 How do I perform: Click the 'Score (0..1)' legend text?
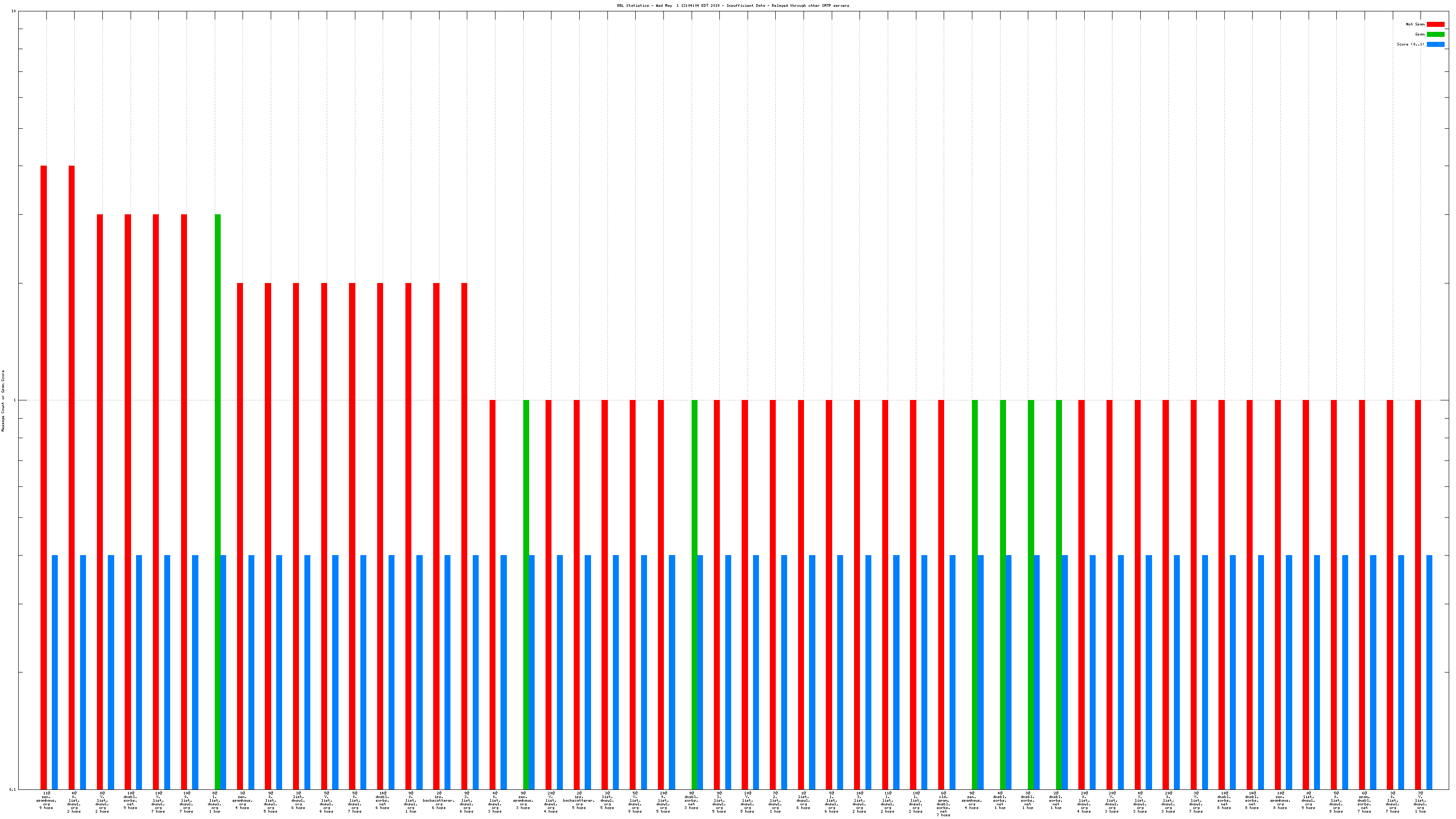click(1410, 44)
